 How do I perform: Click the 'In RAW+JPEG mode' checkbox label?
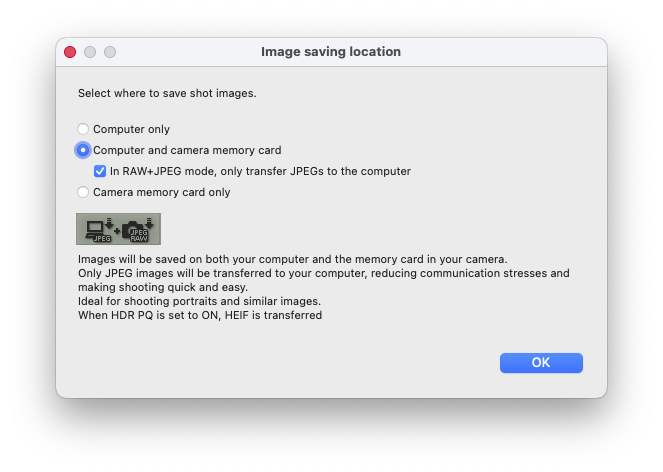pos(260,171)
